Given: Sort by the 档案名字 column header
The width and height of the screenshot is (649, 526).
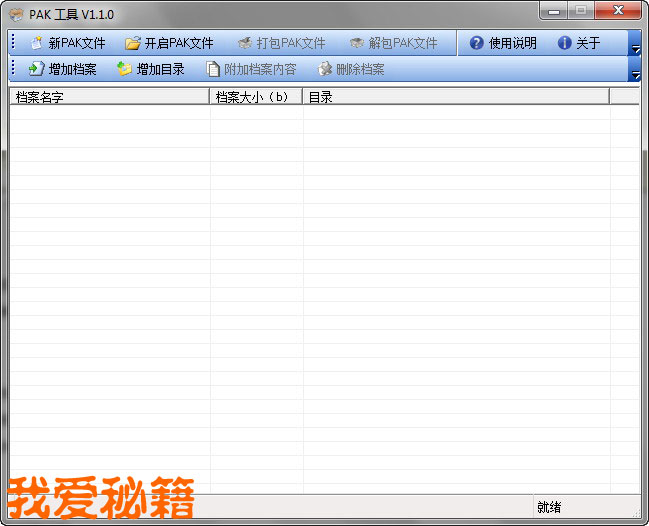Looking at the screenshot, I should pos(110,97).
